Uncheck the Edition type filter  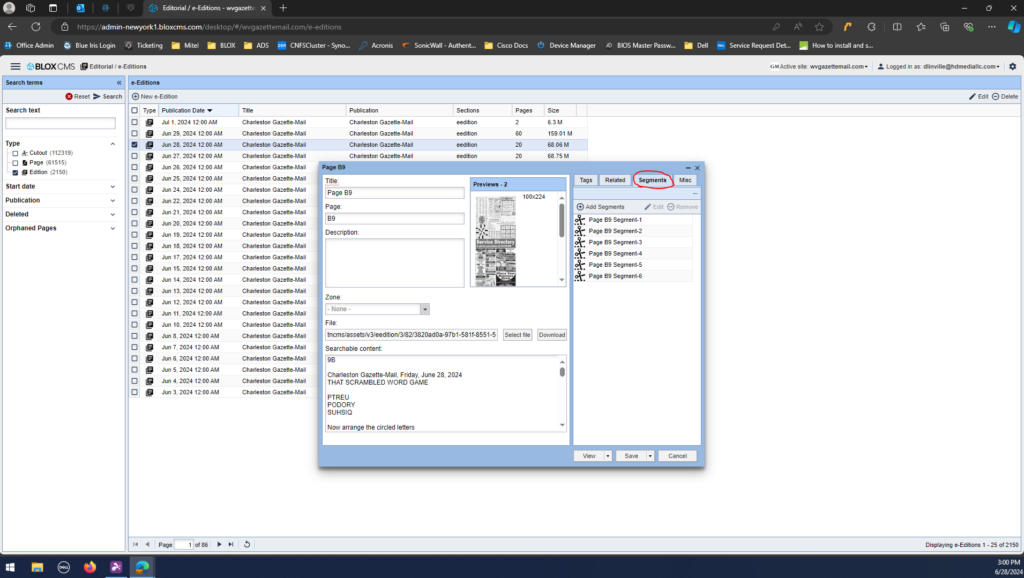tap(15, 172)
